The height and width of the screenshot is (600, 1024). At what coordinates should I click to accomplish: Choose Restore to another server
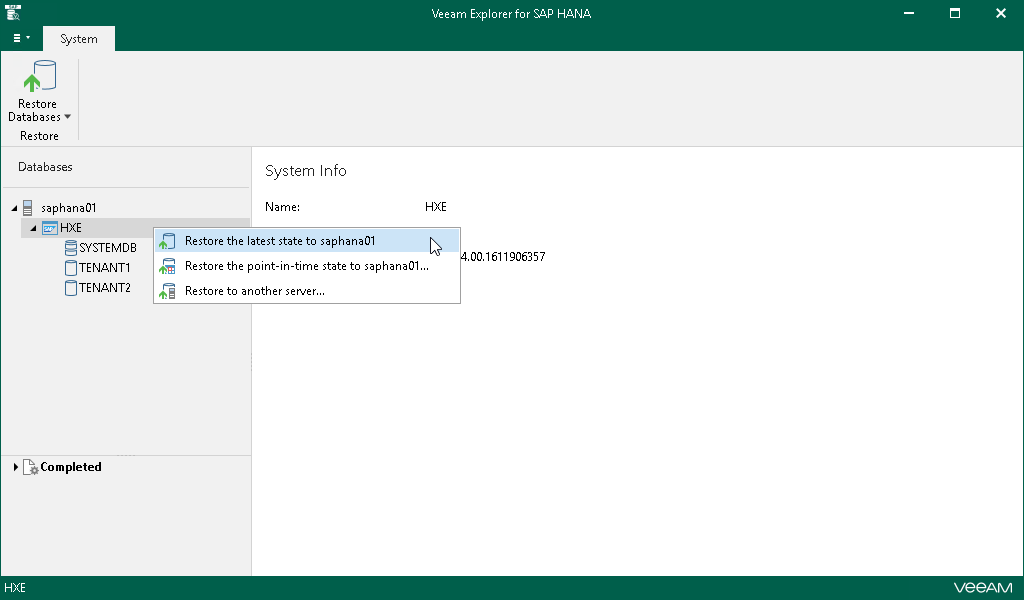(x=307, y=291)
